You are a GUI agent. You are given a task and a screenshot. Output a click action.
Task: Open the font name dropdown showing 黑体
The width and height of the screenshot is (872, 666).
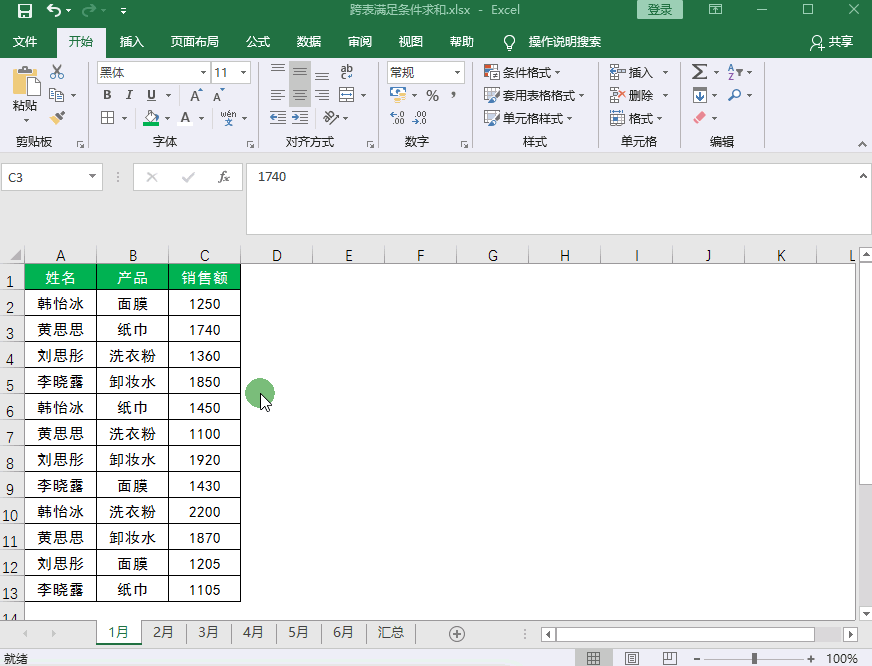pos(204,73)
